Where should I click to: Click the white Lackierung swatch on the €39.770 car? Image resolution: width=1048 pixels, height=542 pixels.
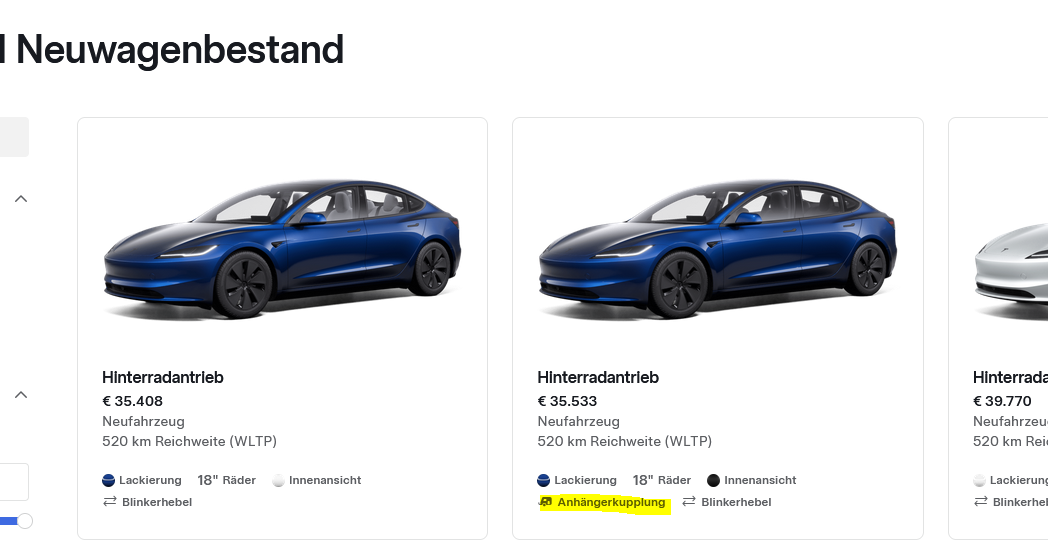click(980, 480)
